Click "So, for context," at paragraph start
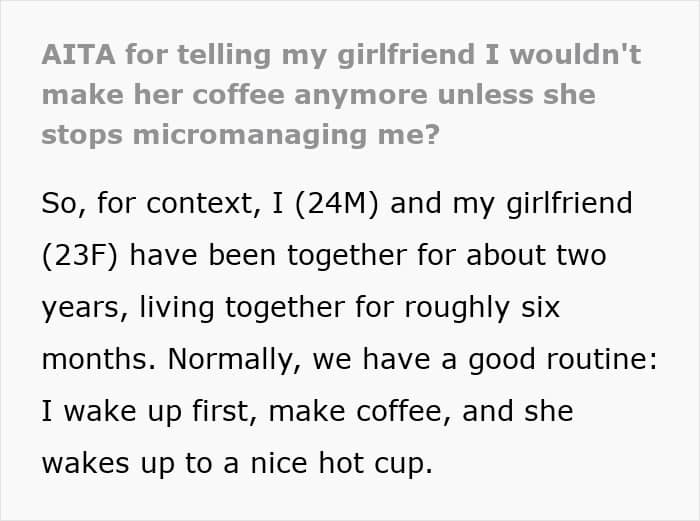This screenshot has height=521, width=700. point(152,204)
